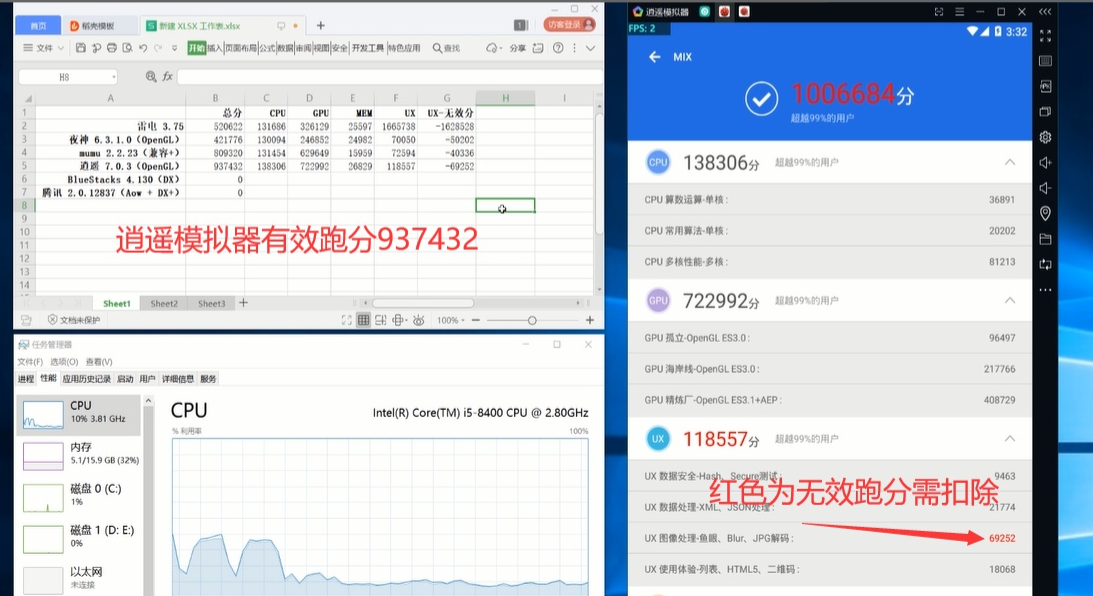This screenshot has width=1093, height=596.
Task: Click emulator more options ellipsis icon
Action: (1045, 290)
